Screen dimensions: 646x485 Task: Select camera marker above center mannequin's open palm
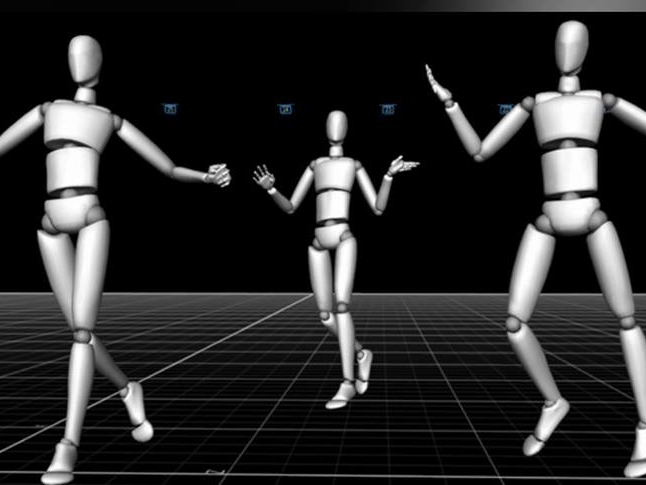(286, 109)
